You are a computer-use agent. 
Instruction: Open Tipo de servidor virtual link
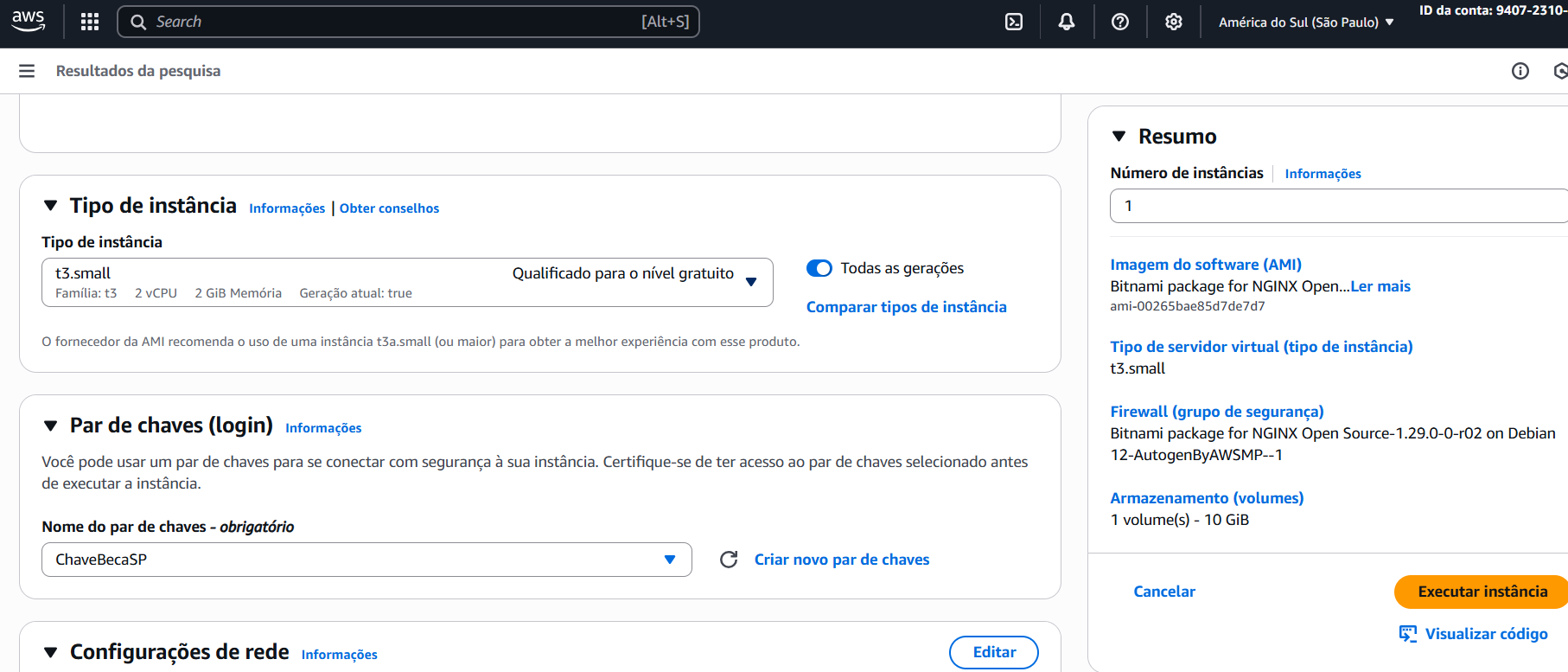[1261, 347]
